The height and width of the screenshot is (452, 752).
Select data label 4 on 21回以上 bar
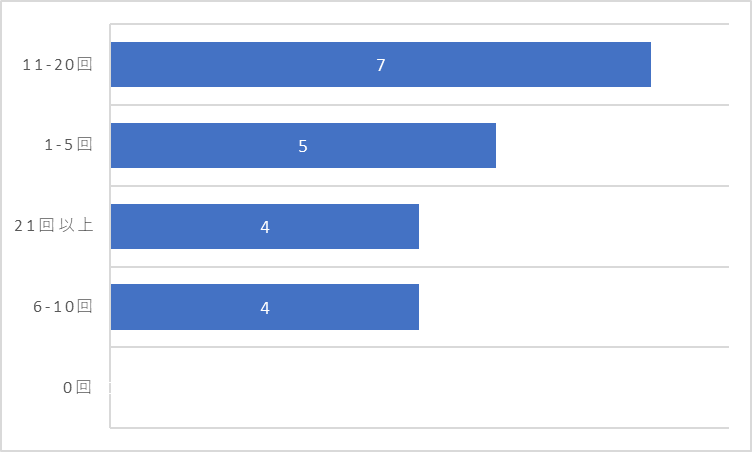pos(265,227)
